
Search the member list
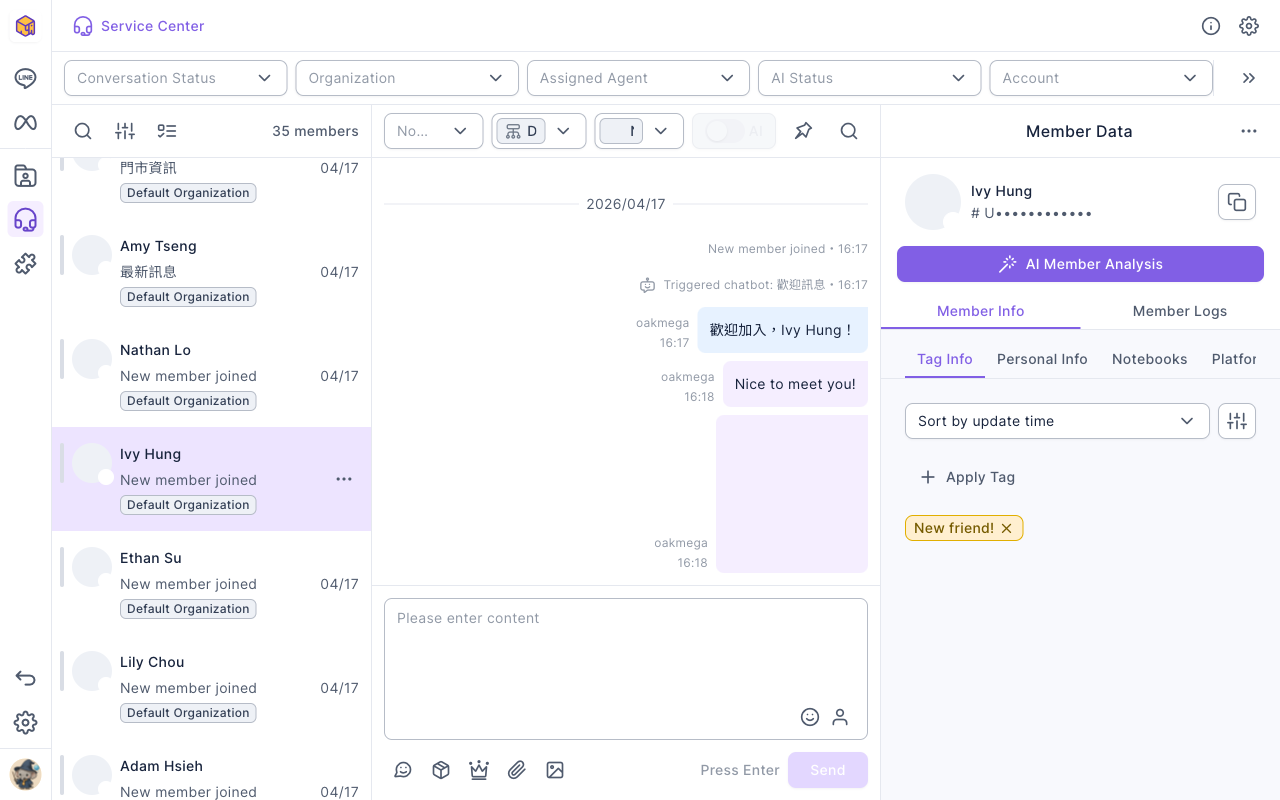click(83, 131)
